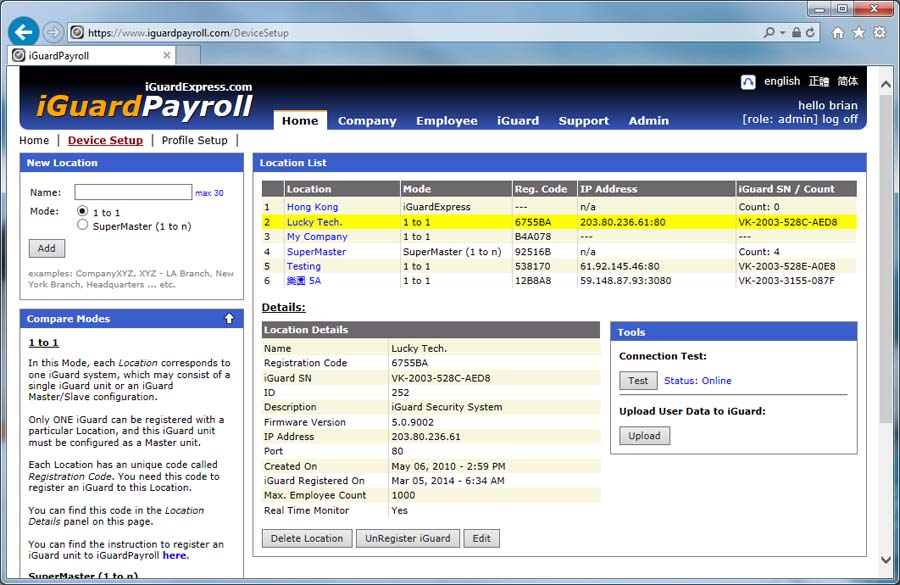Click the blue language icon beside english
900x585 pixels.
coord(748,82)
